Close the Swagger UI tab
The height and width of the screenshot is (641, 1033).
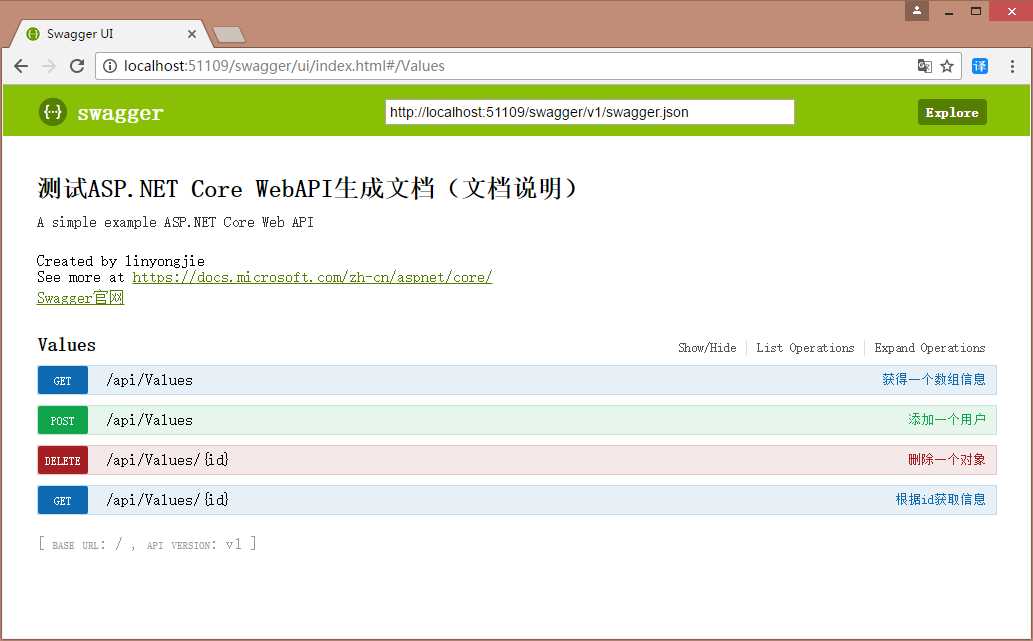point(192,34)
